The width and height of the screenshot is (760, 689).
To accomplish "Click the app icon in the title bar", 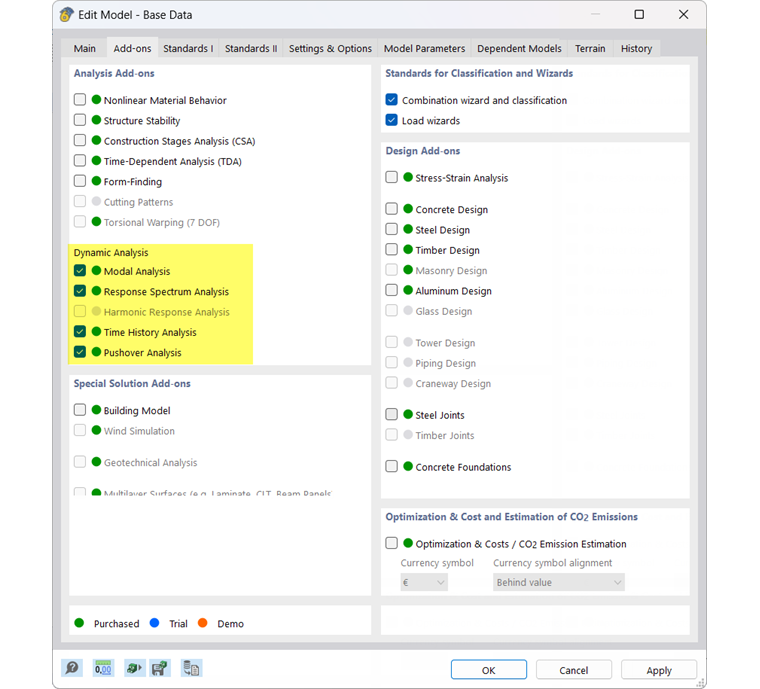I will click(x=66, y=15).
